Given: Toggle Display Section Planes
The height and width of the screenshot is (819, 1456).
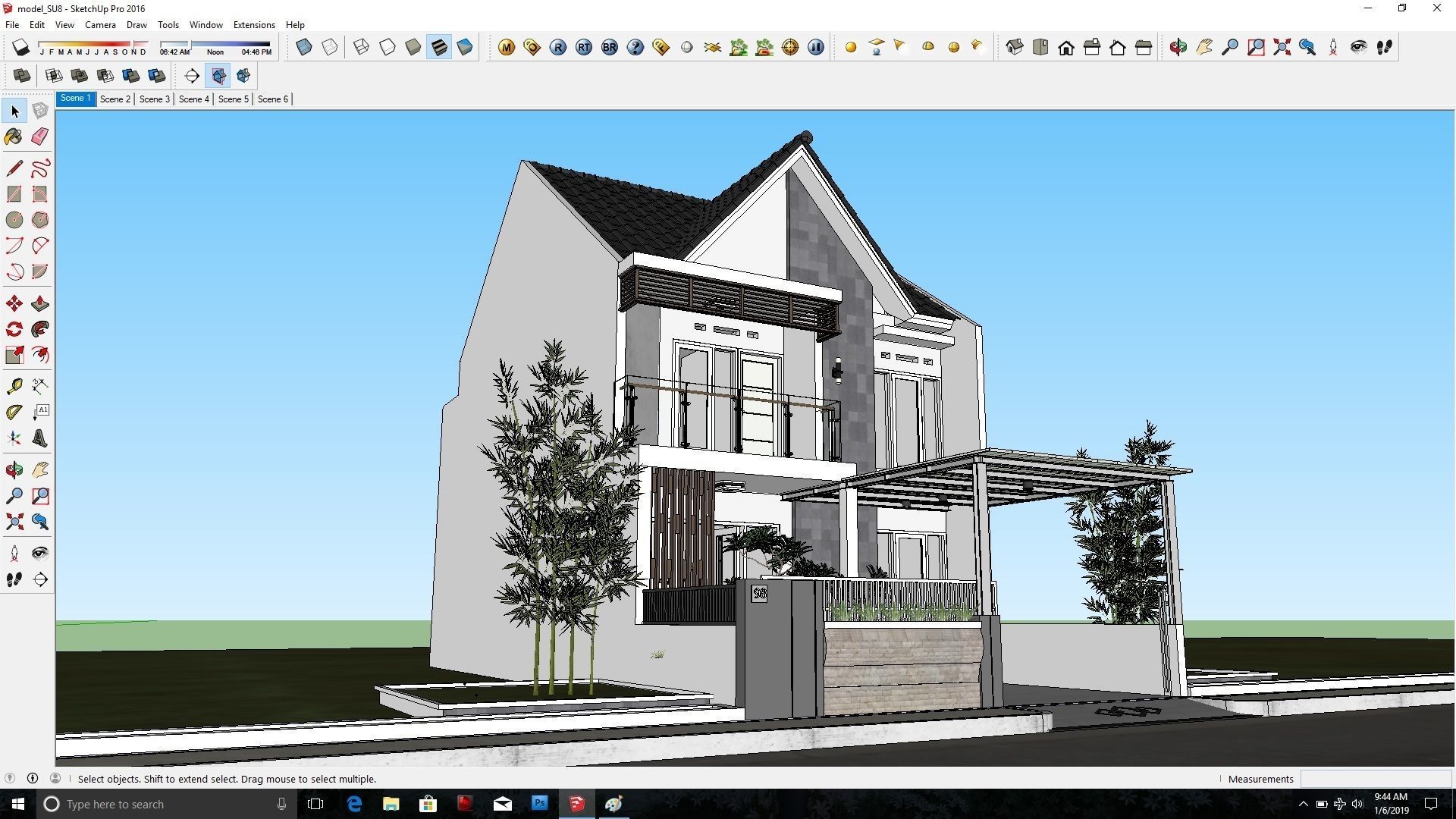Looking at the screenshot, I should [x=218, y=75].
